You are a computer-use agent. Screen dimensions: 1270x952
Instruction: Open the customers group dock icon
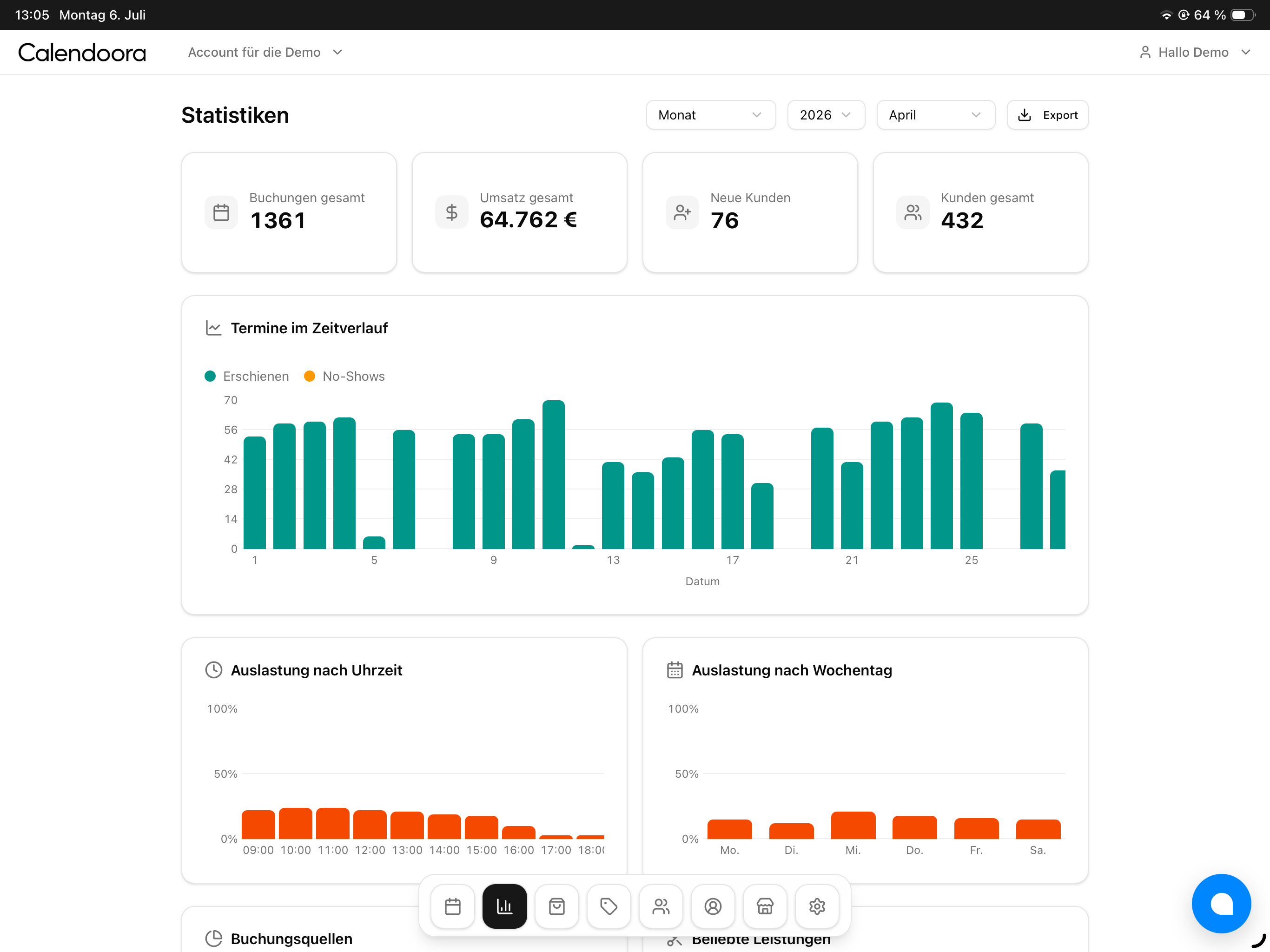pos(661,906)
